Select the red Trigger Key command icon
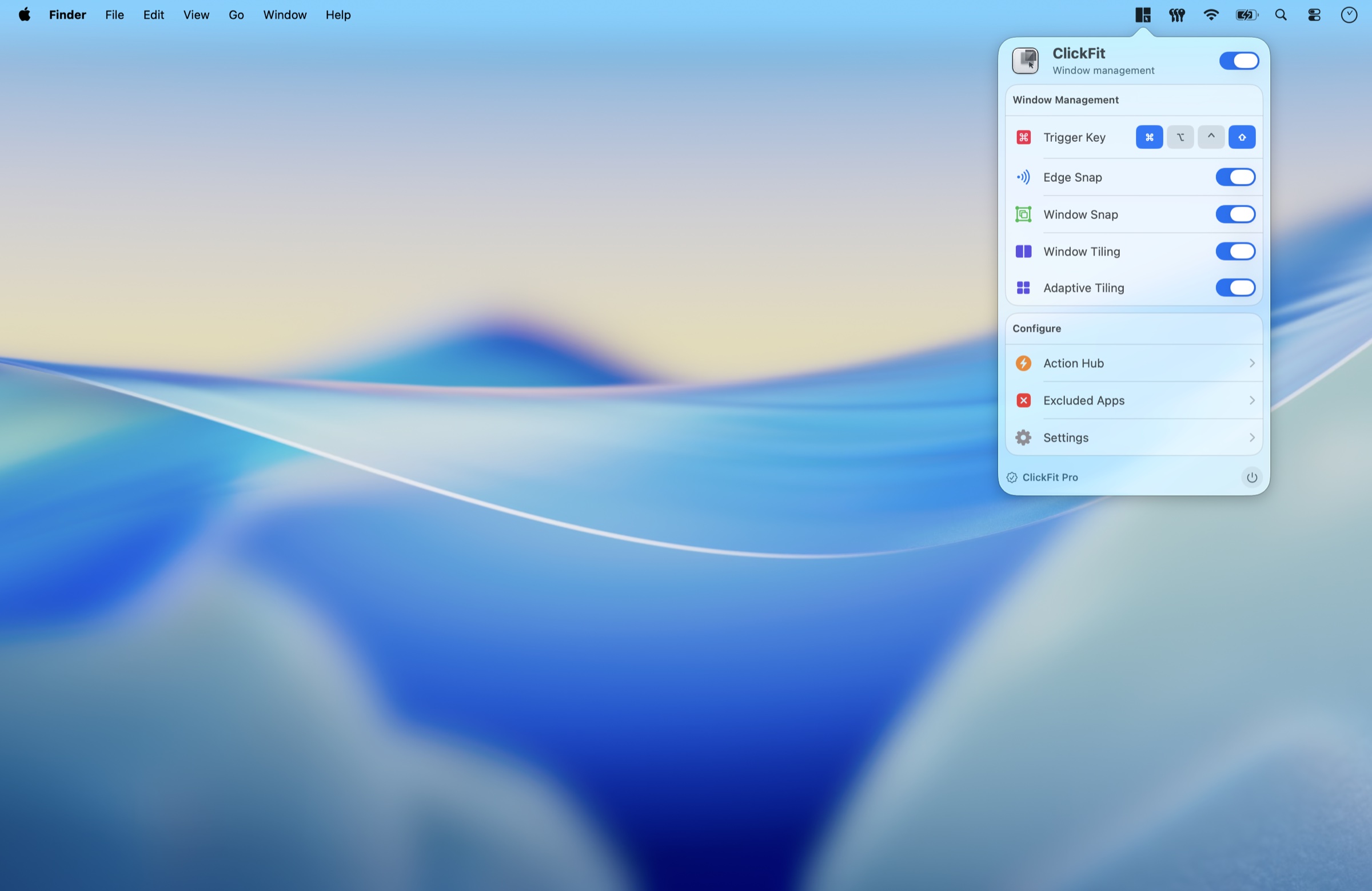The height and width of the screenshot is (891, 1372). click(x=1023, y=137)
